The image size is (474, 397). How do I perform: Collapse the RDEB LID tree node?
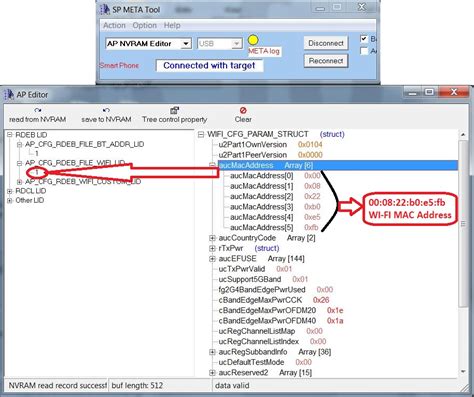[x=10, y=135]
